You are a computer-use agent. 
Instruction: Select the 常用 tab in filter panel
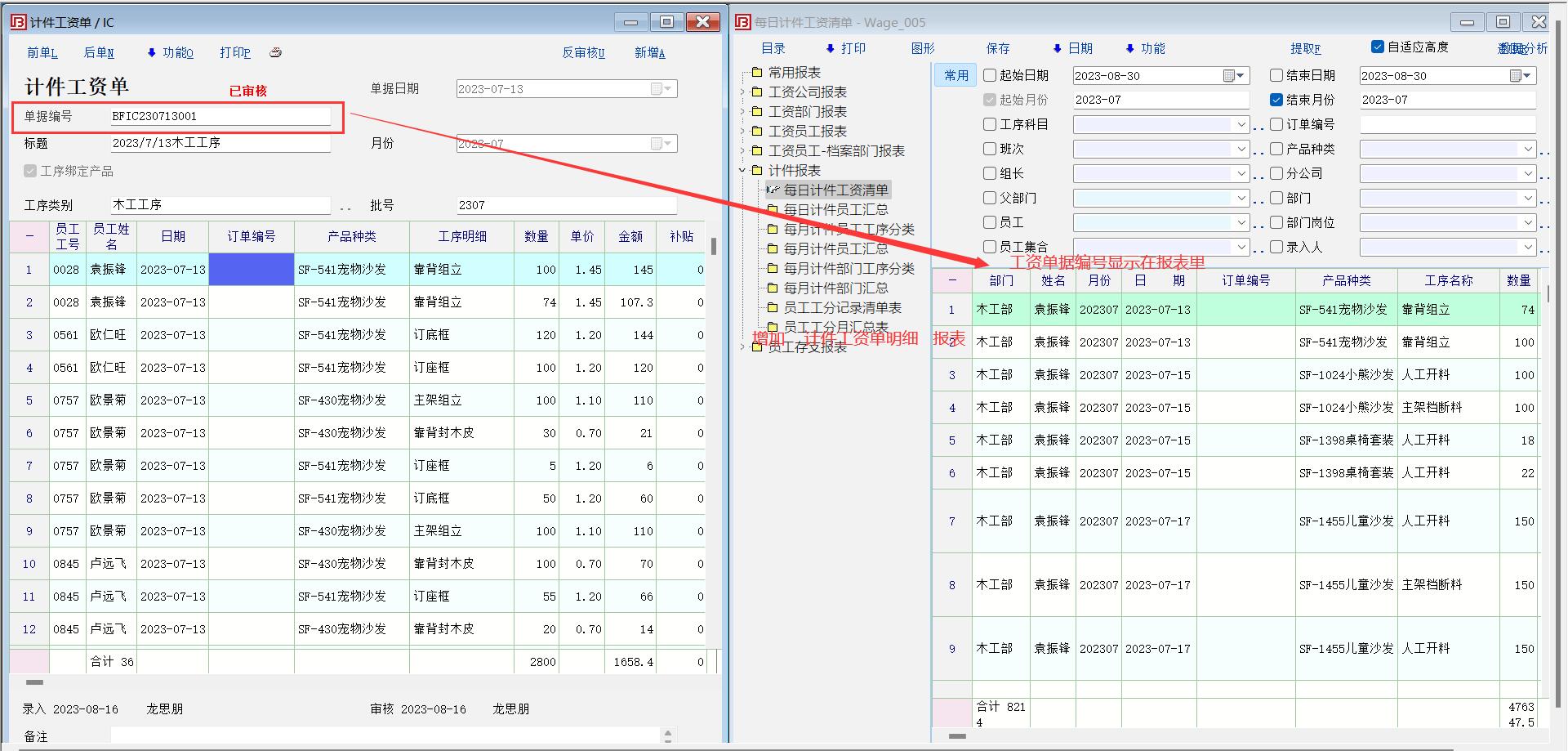(x=955, y=75)
